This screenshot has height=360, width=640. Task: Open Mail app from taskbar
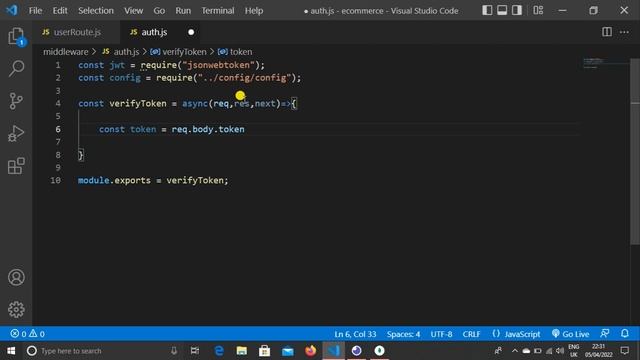click(x=288, y=351)
